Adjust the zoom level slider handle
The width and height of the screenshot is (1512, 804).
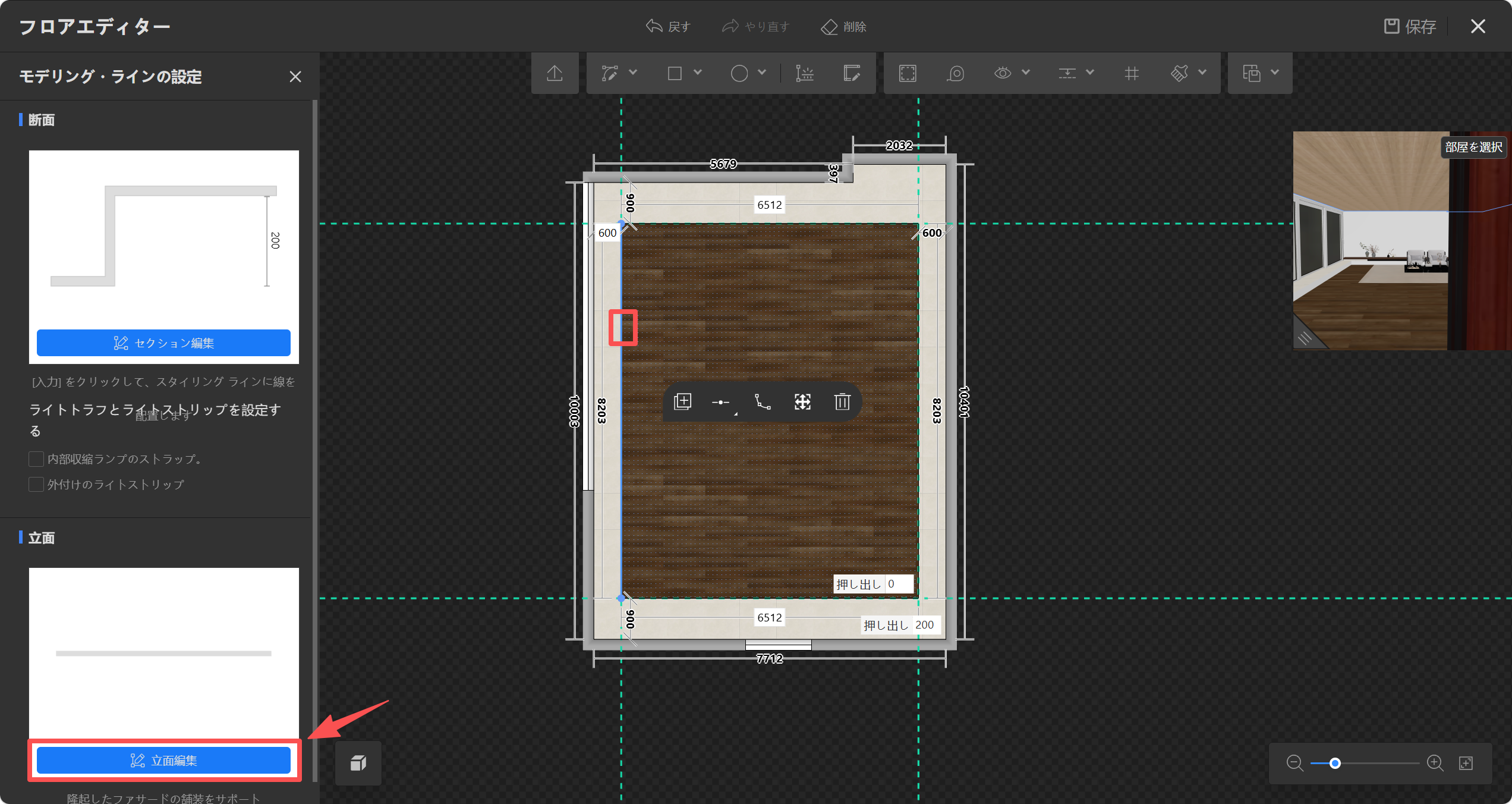pyautogui.click(x=1335, y=763)
